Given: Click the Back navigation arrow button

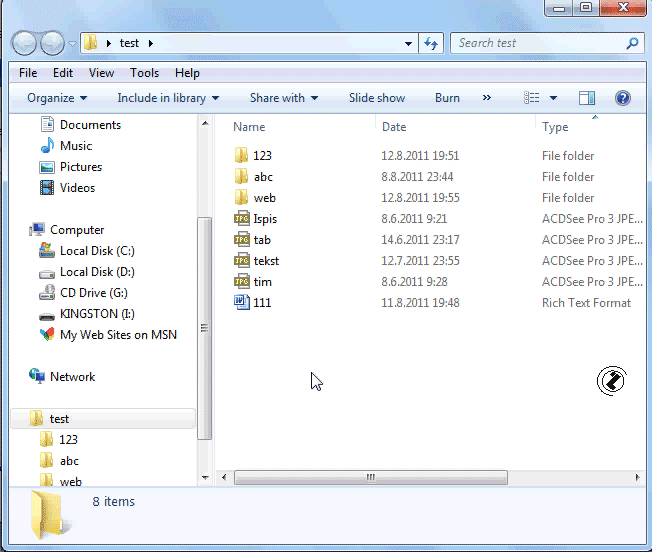Looking at the screenshot, I should click(x=25, y=43).
